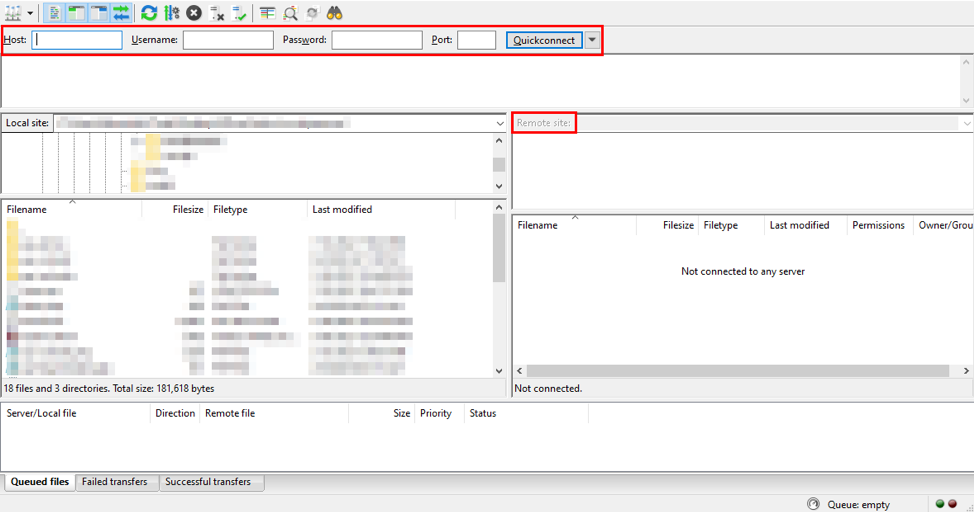Click the Quickconnect button
Image resolution: width=974 pixels, height=512 pixels.
(544, 40)
